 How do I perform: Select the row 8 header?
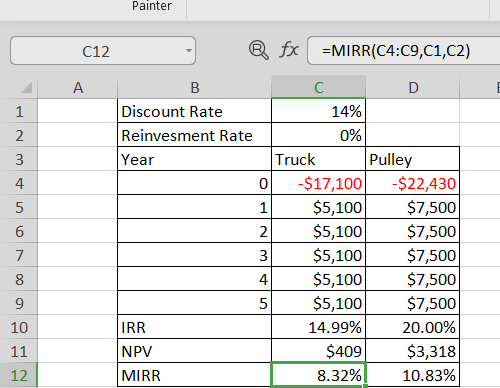pyautogui.click(x=19, y=279)
